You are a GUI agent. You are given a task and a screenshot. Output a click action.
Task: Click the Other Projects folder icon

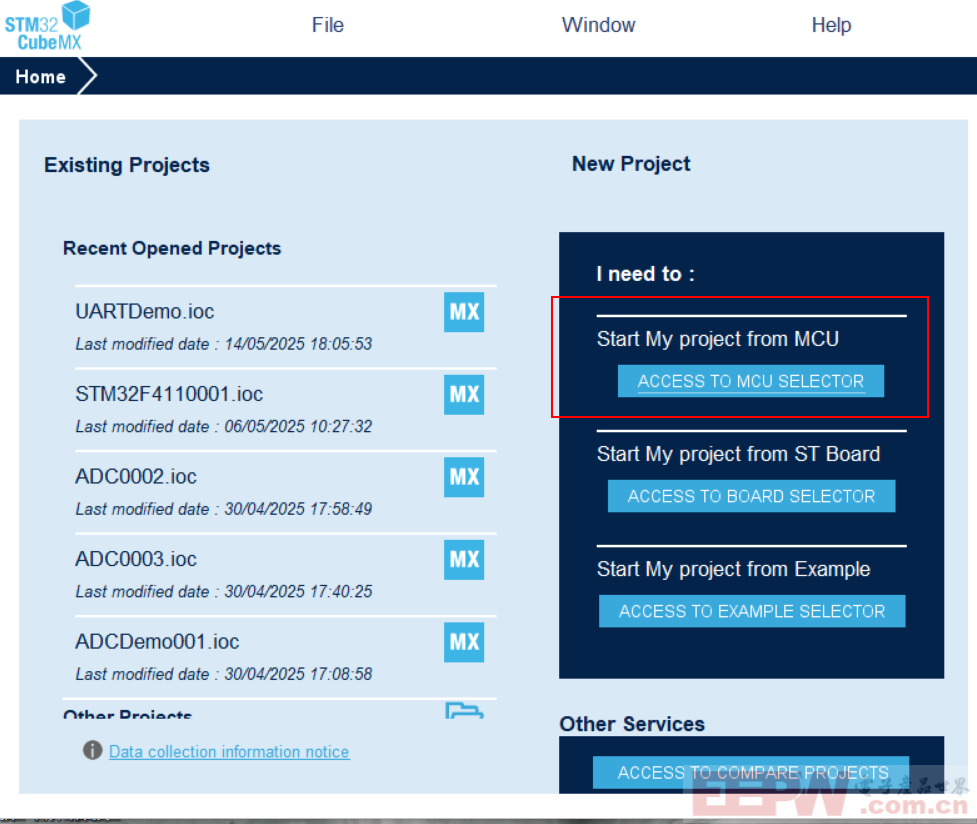[464, 711]
